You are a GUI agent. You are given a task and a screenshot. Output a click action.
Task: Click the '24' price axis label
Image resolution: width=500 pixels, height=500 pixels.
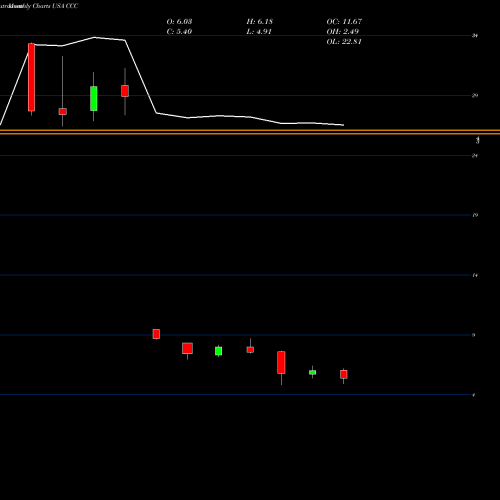point(475,155)
